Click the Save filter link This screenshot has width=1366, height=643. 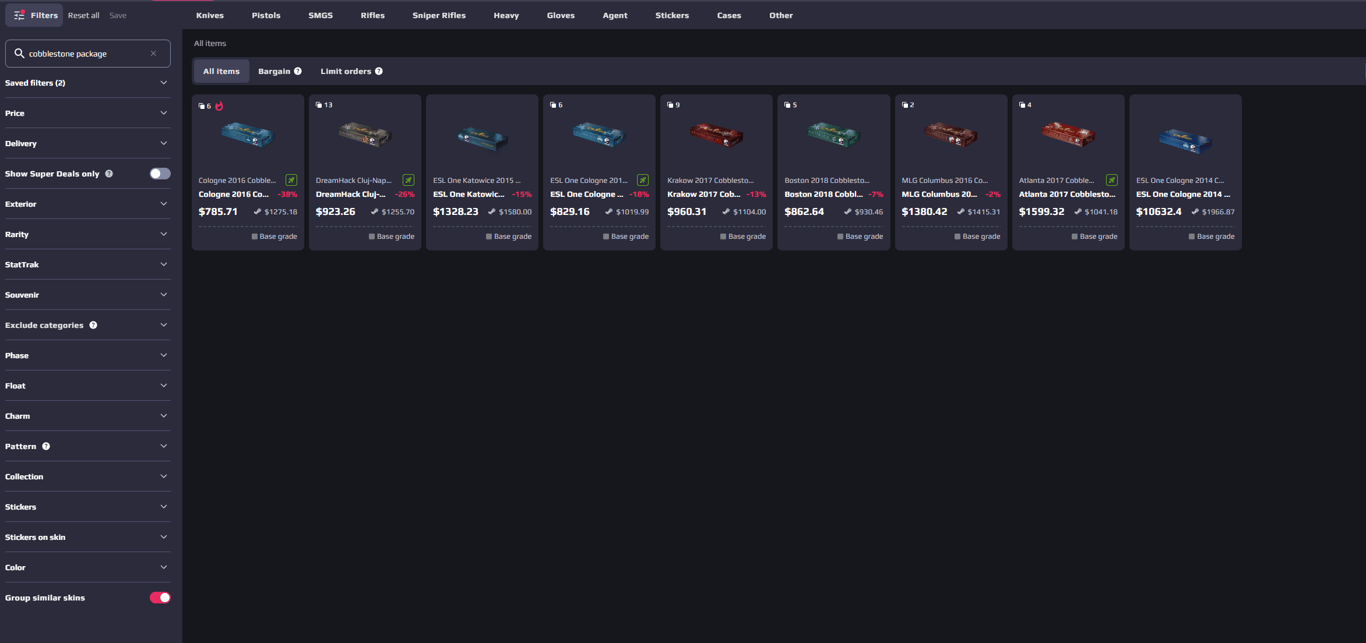tap(117, 15)
